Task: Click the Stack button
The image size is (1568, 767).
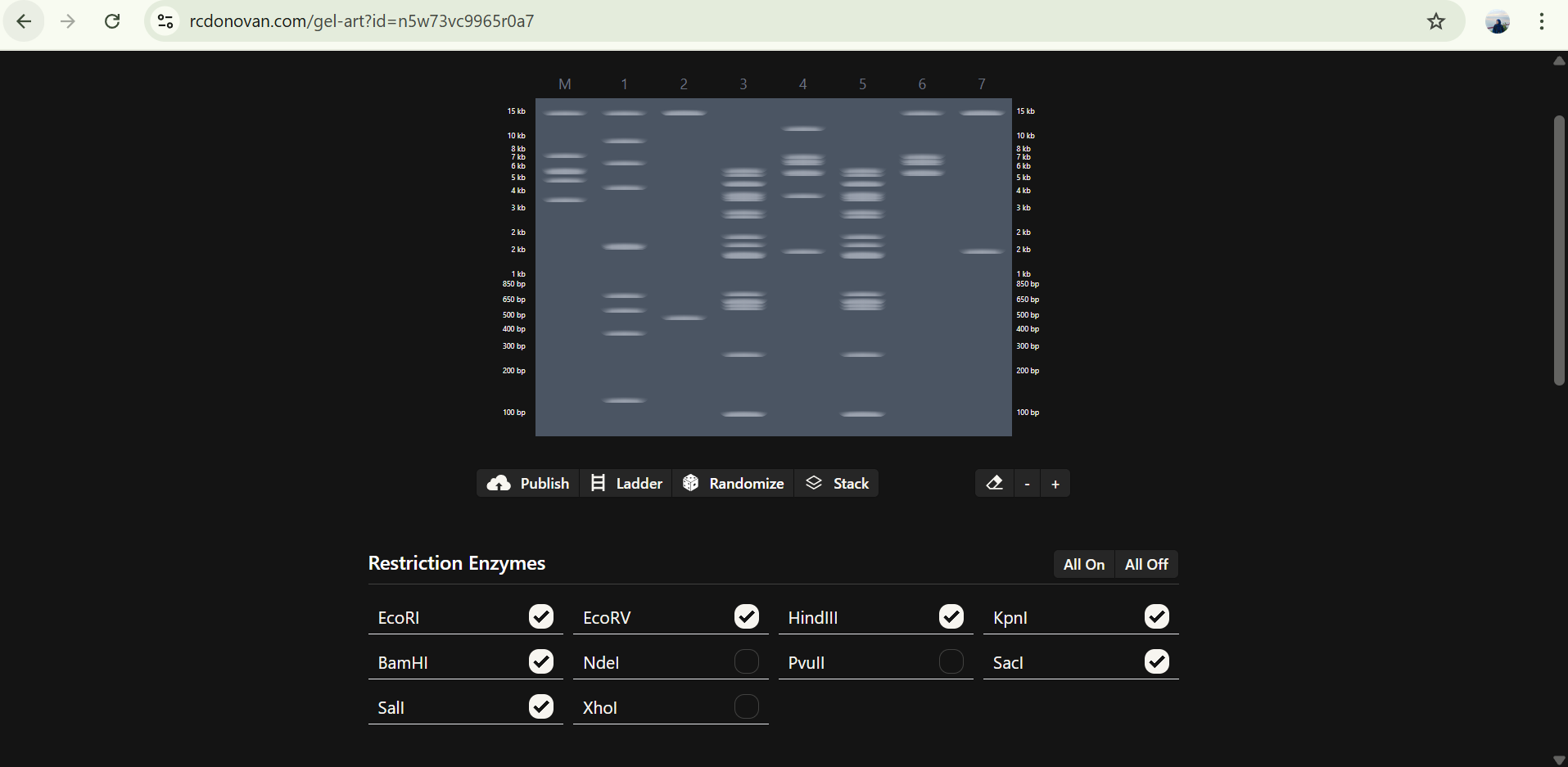Action: (x=837, y=483)
